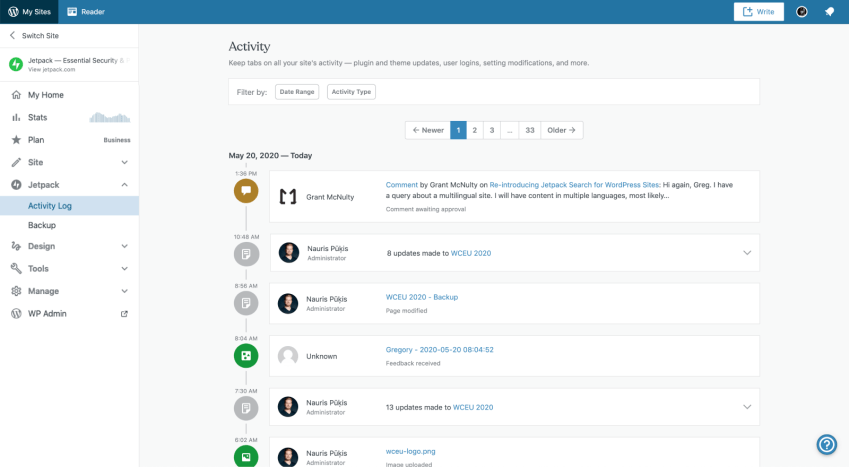Open the Date Range filter
The image size is (849, 467).
pyautogui.click(x=297, y=92)
